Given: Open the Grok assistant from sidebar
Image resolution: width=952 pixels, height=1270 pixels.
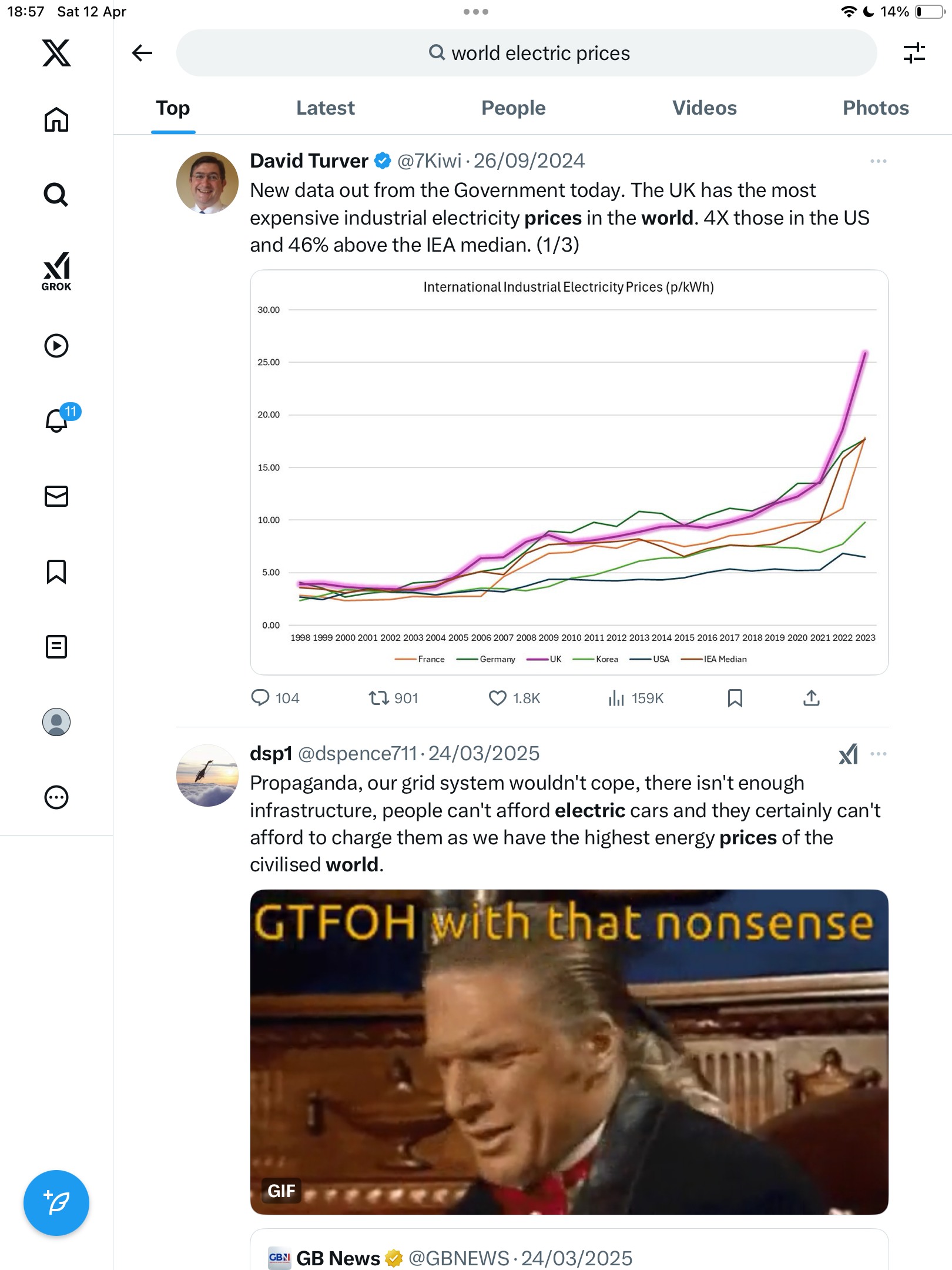Looking at the screenshot, I should click(56, 271).
